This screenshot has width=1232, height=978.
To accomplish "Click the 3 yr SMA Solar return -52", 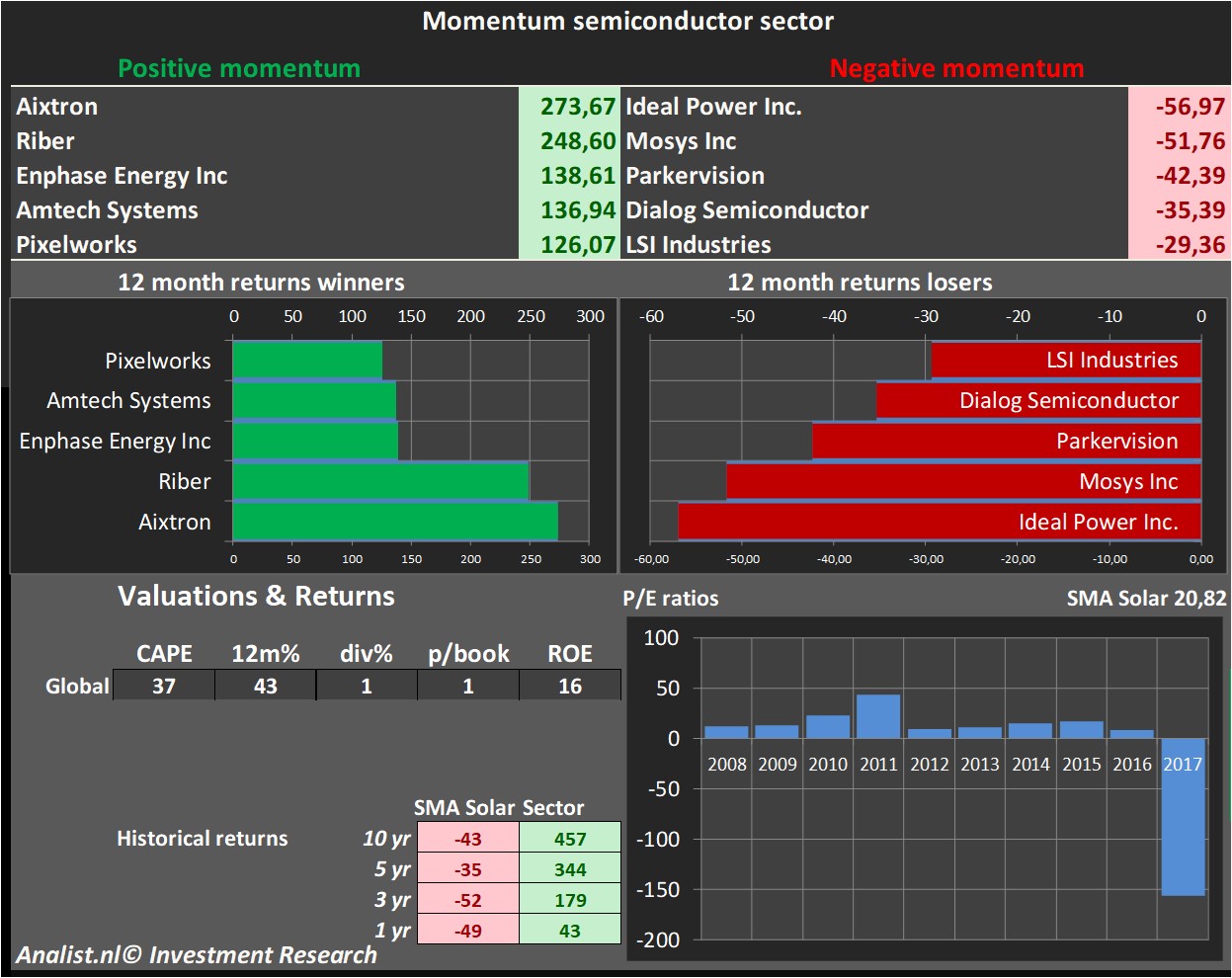I will coord(467,900).
